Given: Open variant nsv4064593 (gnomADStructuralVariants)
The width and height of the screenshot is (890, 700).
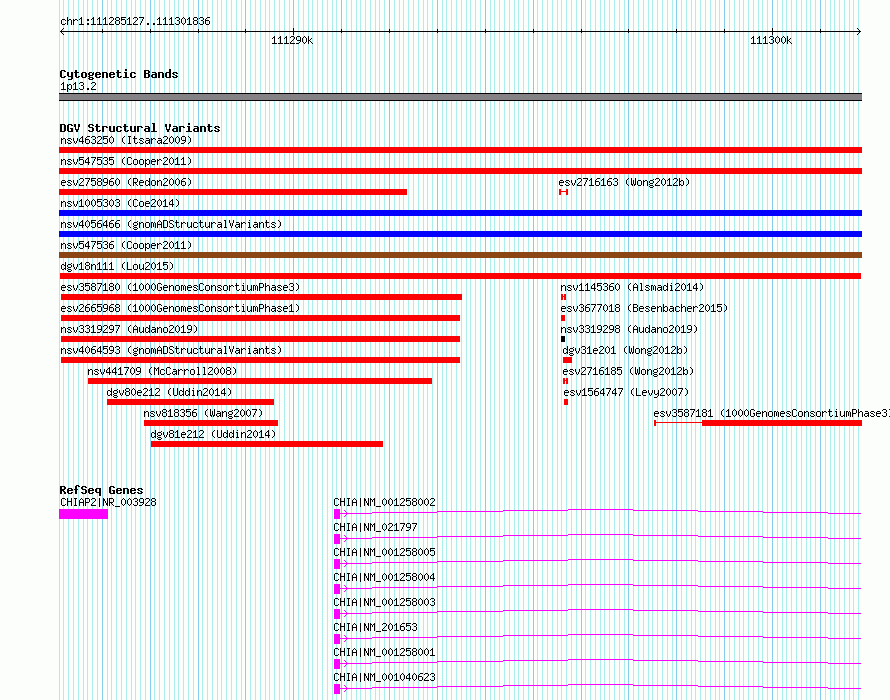Looking at the screenshot, I should tap(171, 350).
